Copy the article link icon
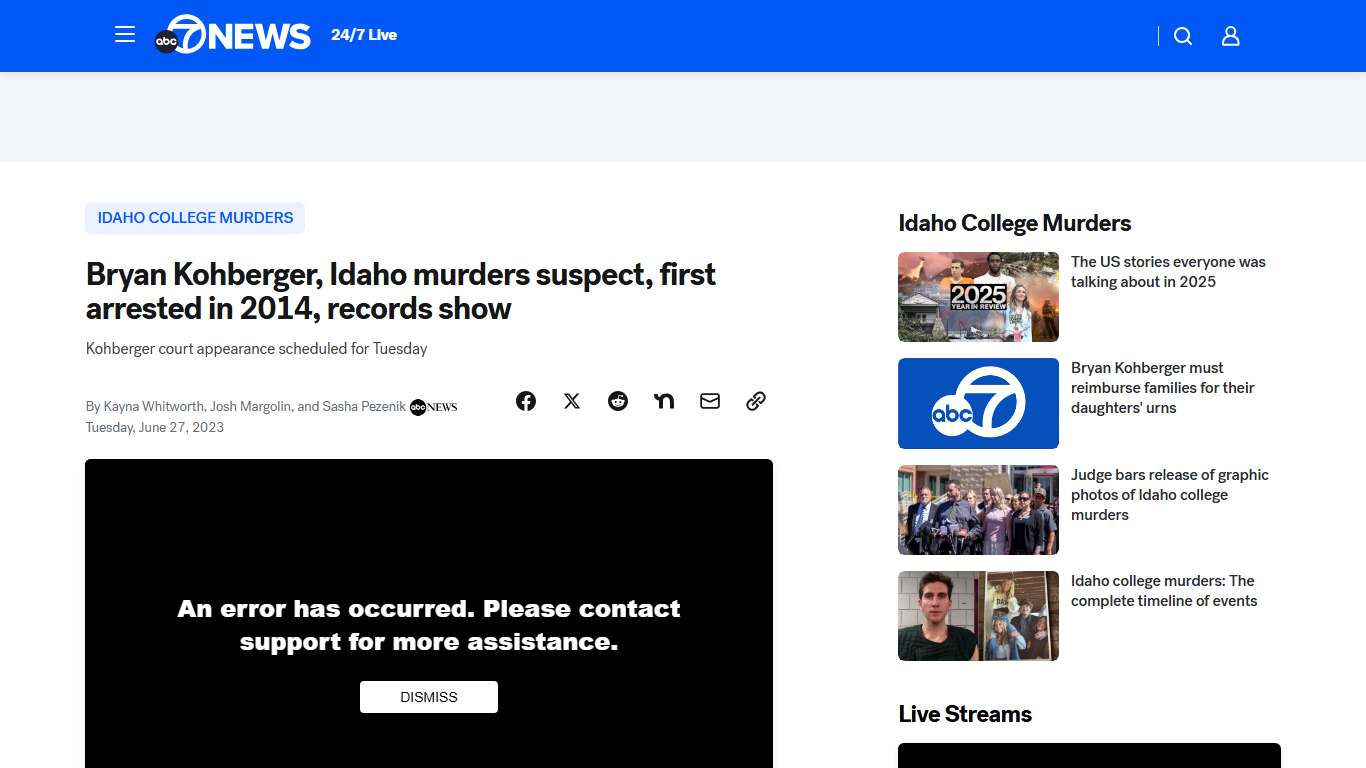The height and width of the screenshot is (768, 1366). coord(756,401)
